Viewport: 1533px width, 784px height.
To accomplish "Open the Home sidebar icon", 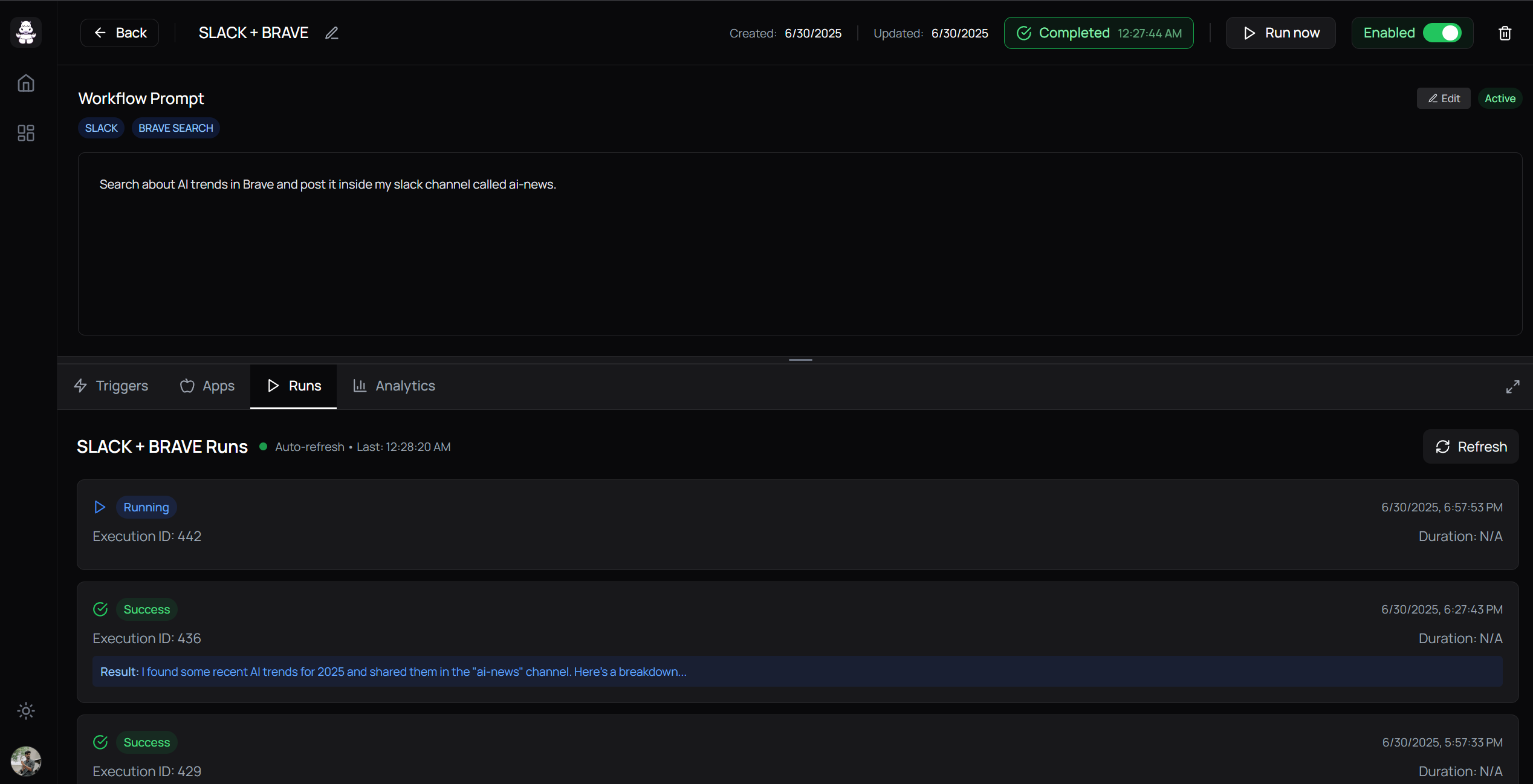I will point(26,83).
